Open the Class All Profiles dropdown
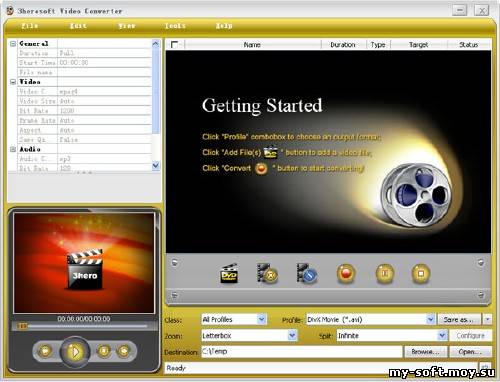This screenshot has width=500, height=382. coord(262,319)
